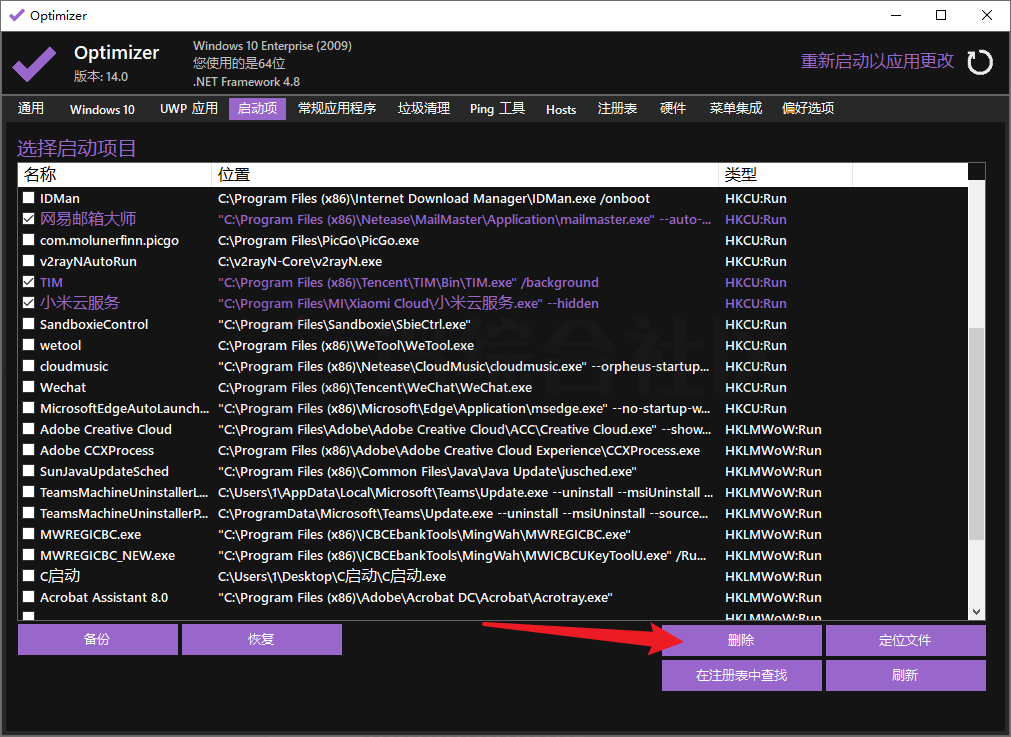This screenshot has height=737, width=1011.
Task: Open the 偏好选项 tab
Action: 808,108
